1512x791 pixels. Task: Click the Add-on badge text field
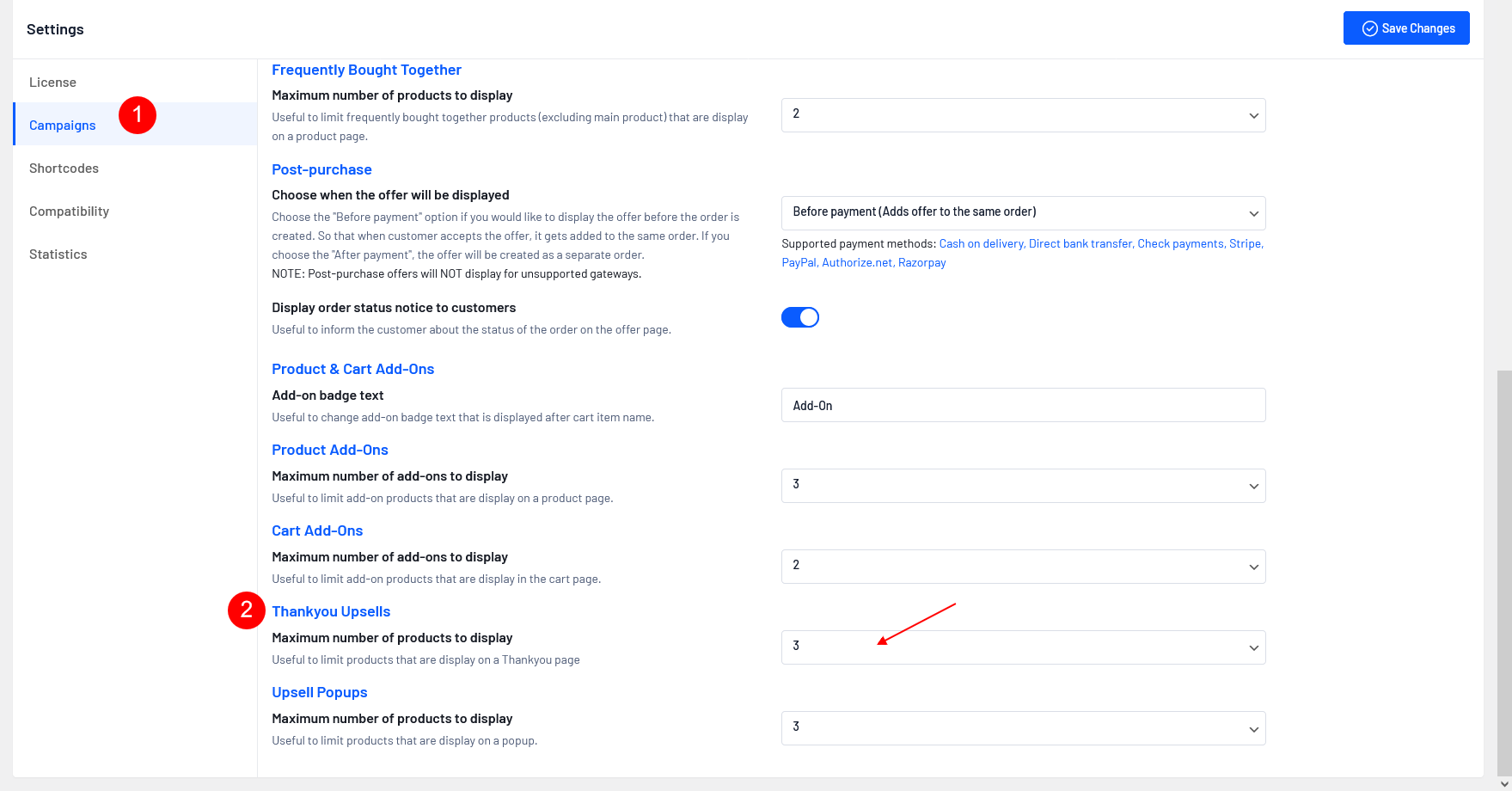[x=1022, y=405]
